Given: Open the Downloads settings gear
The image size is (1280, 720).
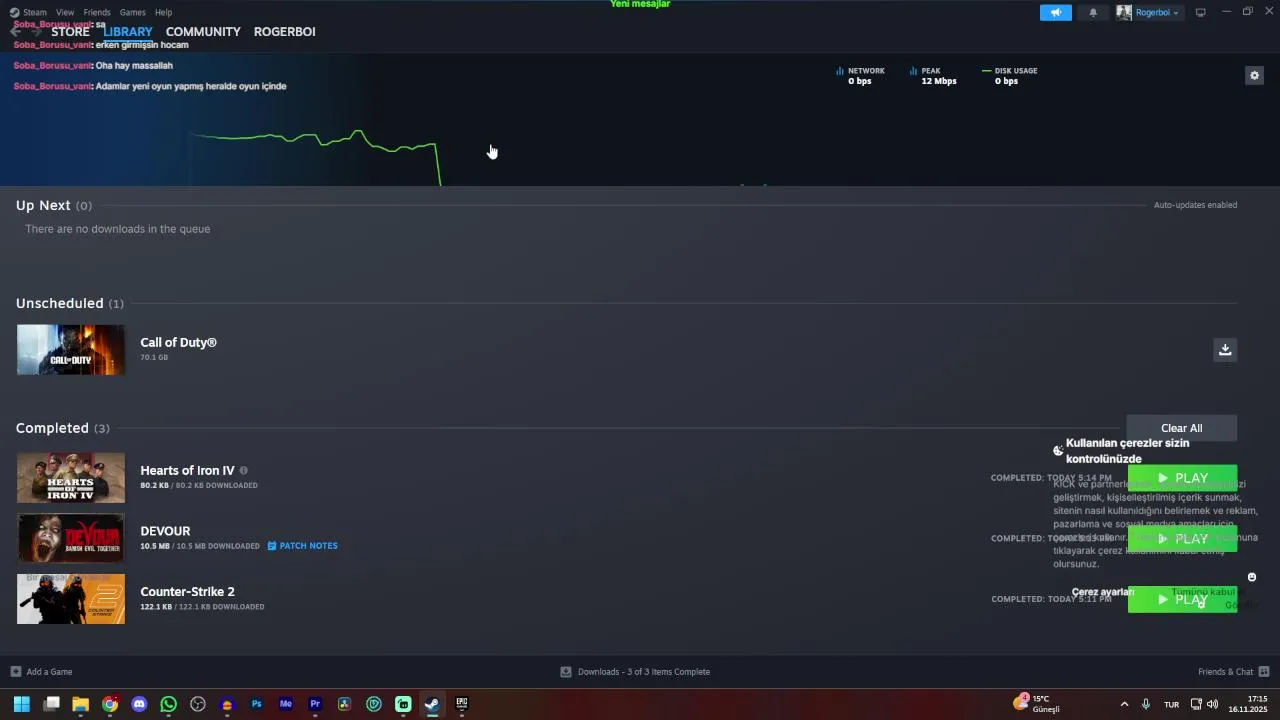Looking at the screenshot, I should click(x=1254, y=75).
